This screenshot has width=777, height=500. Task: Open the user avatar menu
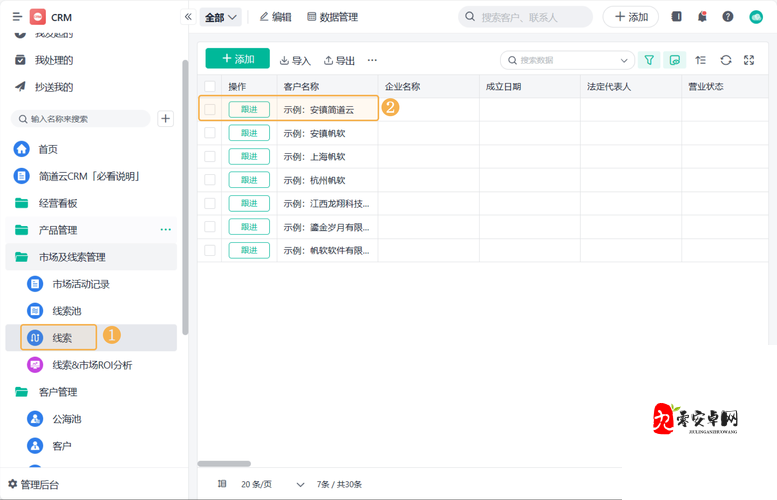(x=756, y=17)
